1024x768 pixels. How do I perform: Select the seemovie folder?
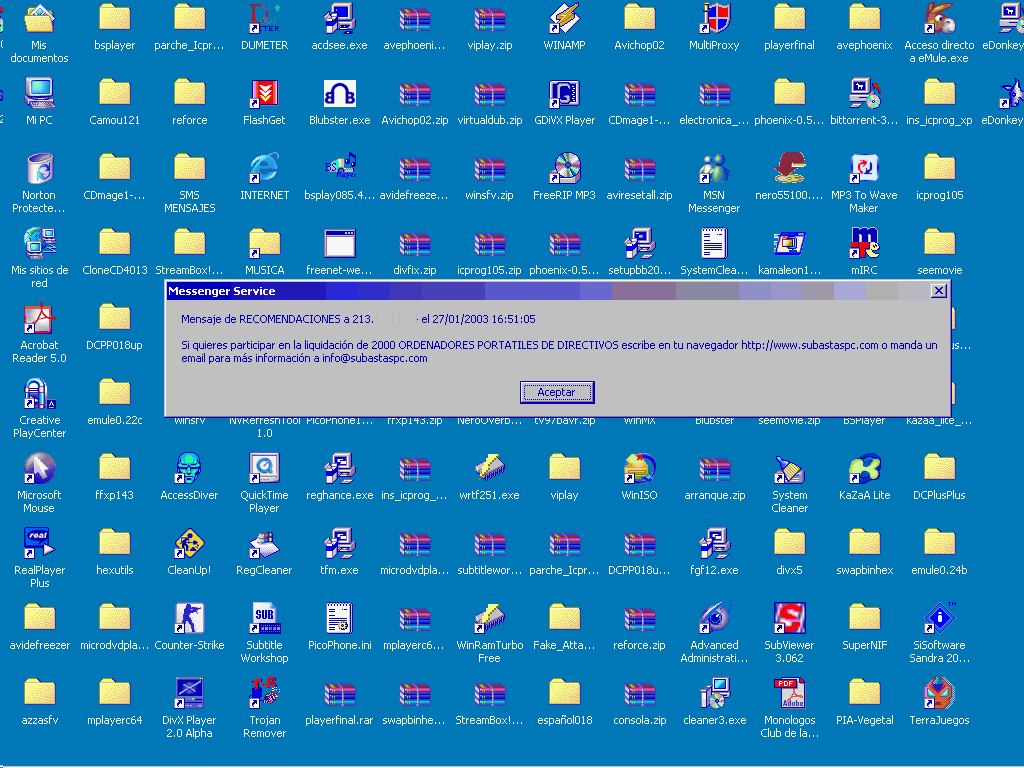tap(939, 244)
